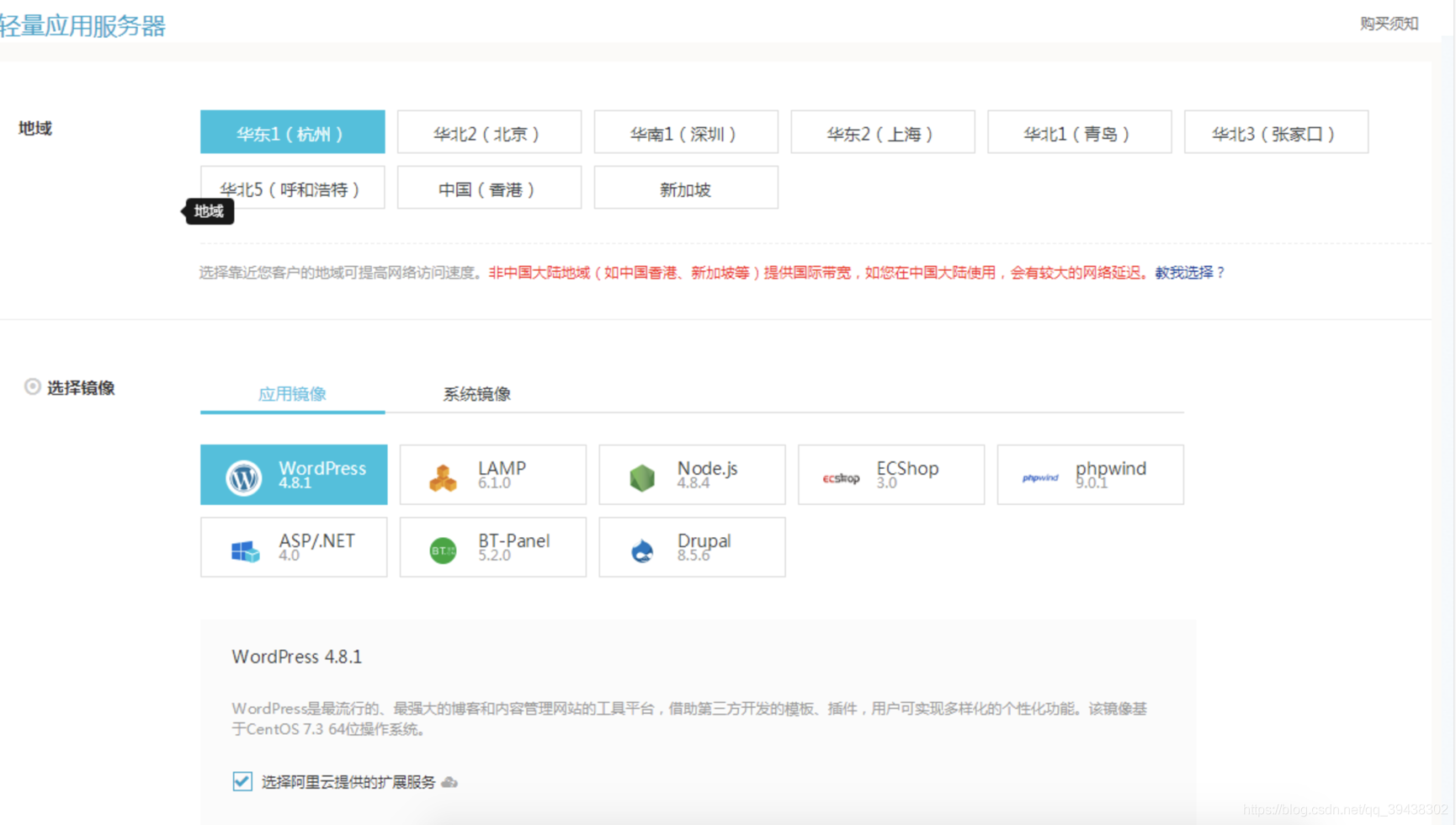Click the ASP/.NET 4.0 Windows icon

click(x=244, y=550)
